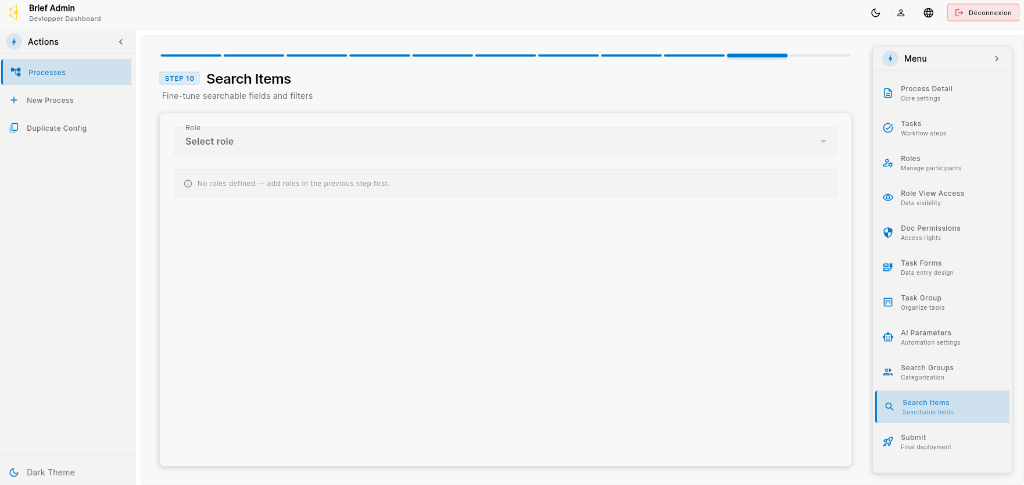Click the Role View Access eye icon
Viewport: 1024px width, 485px height.
pos(888,198)
